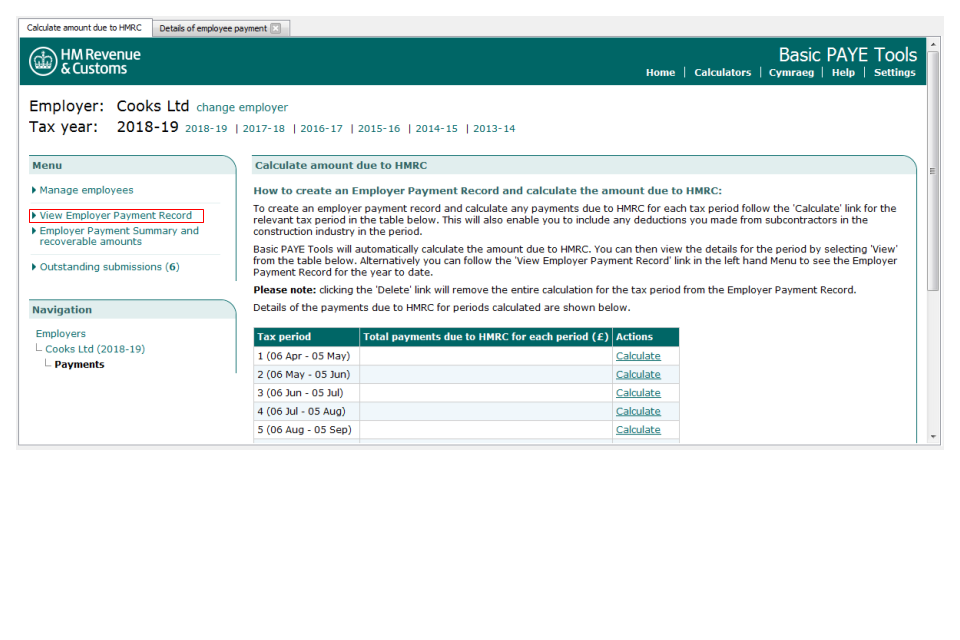Switch language via Cymraeg link
Viewport: 960px width, 640px height.
[x=791, y=72]
